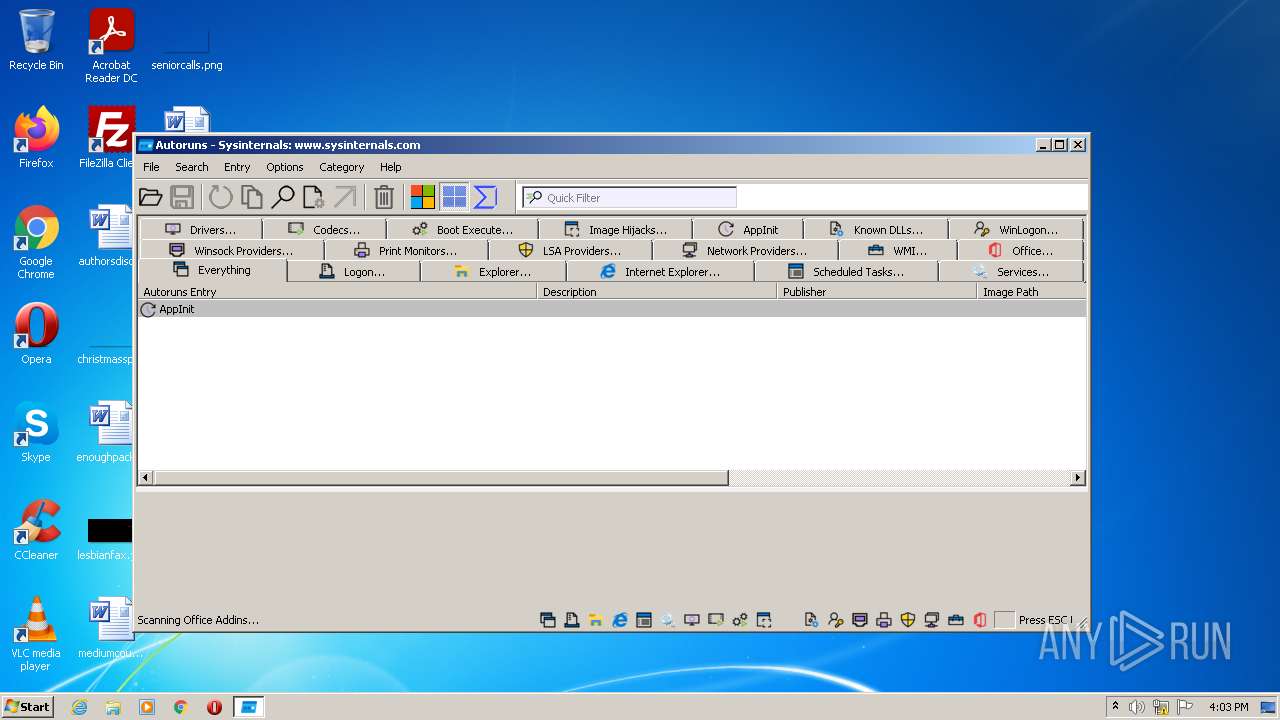Click the horizontal scrollbar thumb
Viewport: 1280px width, 720px height.
pyautogui.click(x=441, y=478)
